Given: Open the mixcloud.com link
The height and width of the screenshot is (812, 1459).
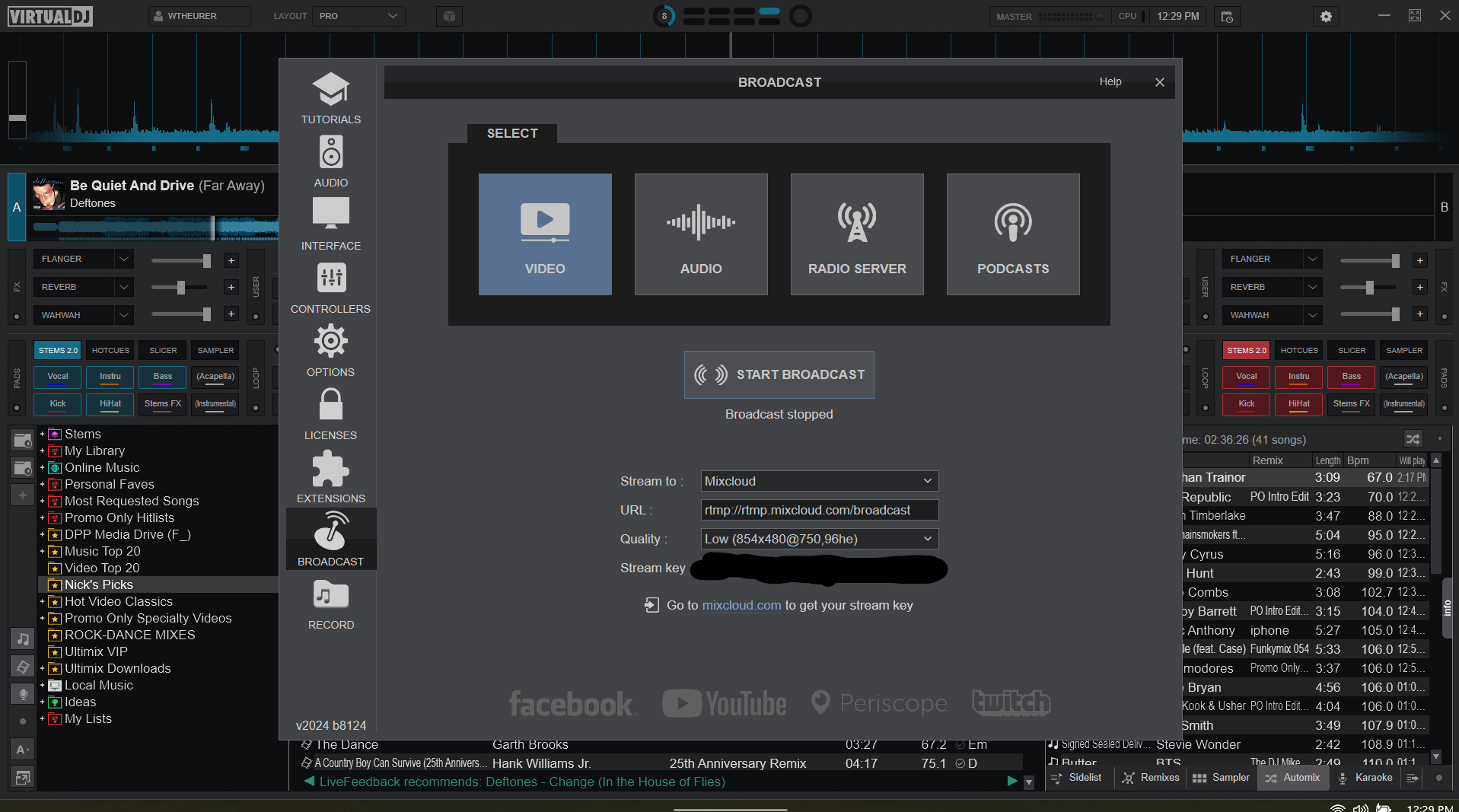Looking at the screenshot, I should click(x=741, y=605).
